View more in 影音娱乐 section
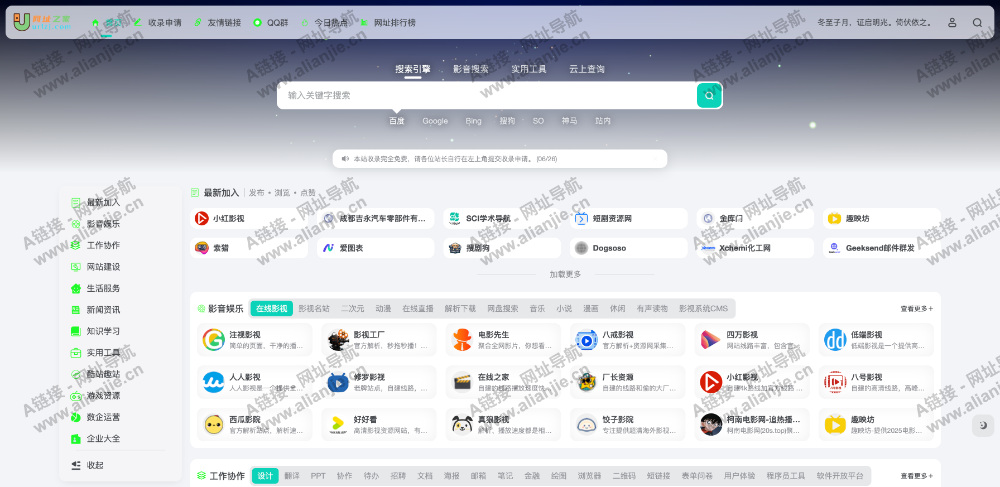The height and width of the screenshot is (487, 1000). [916, 309]
